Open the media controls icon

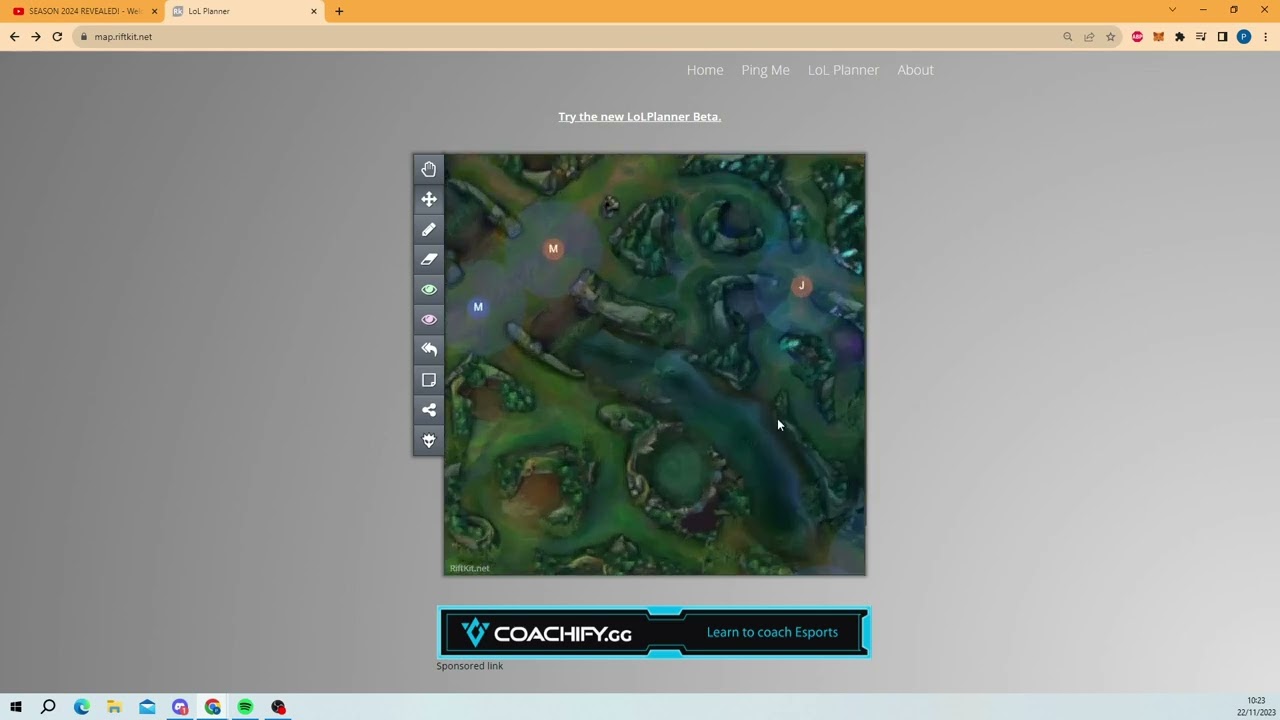[x=1201, y=37]
